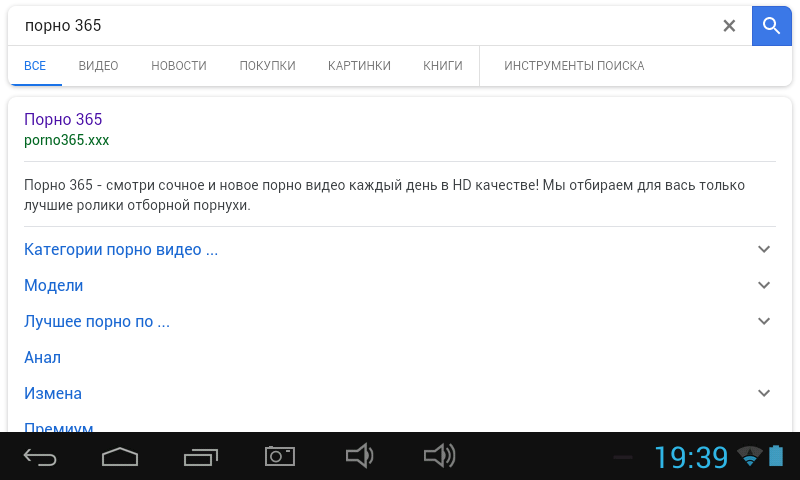Image resolution: width=800 pixels, height=480 pixels.
Task: Expand the Измена row chevron
Action: (x=764, y=393)
